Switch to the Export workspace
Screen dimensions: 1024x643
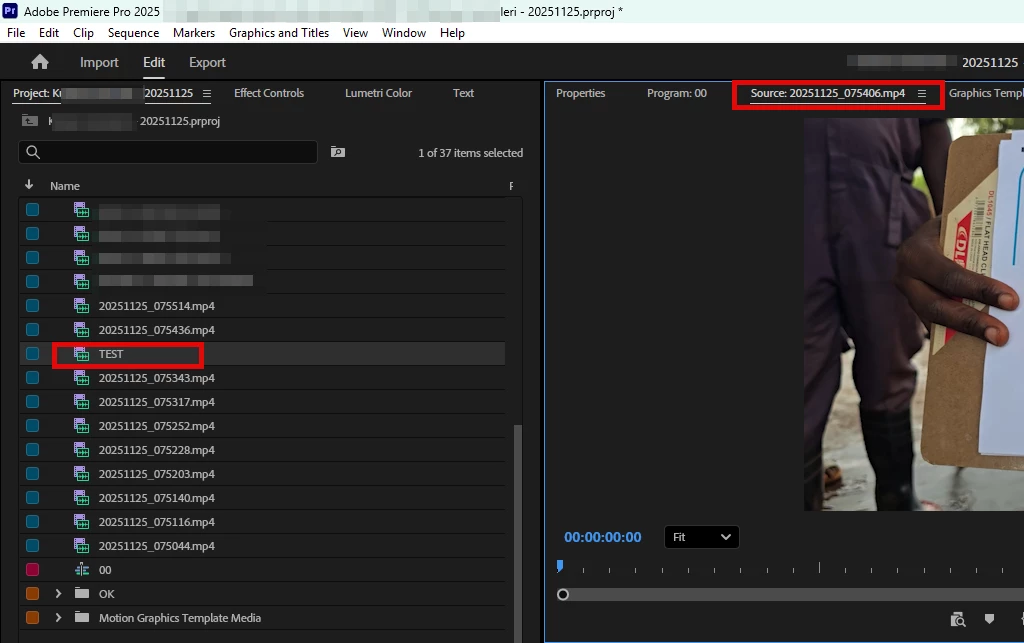click(x=207, y=63)
